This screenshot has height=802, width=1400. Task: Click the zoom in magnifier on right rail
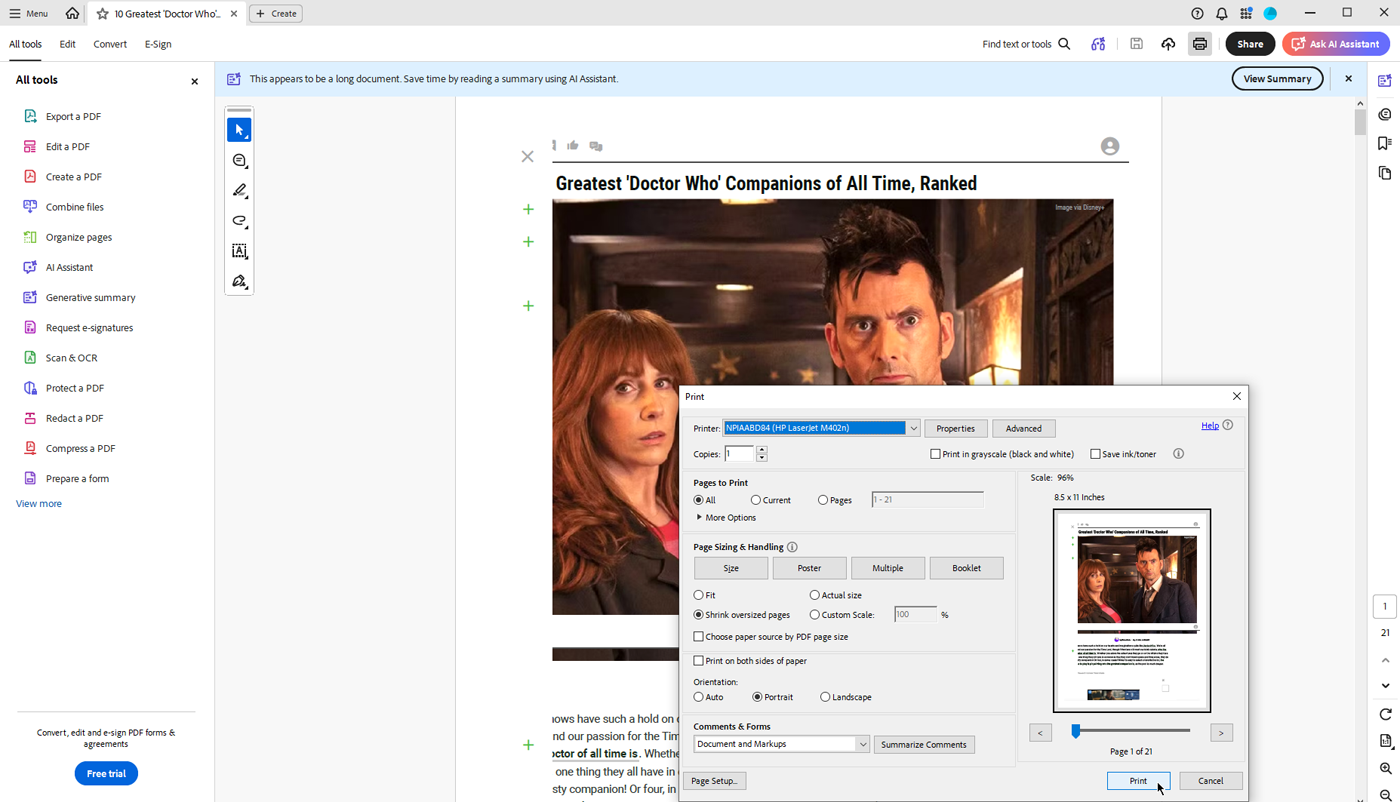tap(1385, 768)
